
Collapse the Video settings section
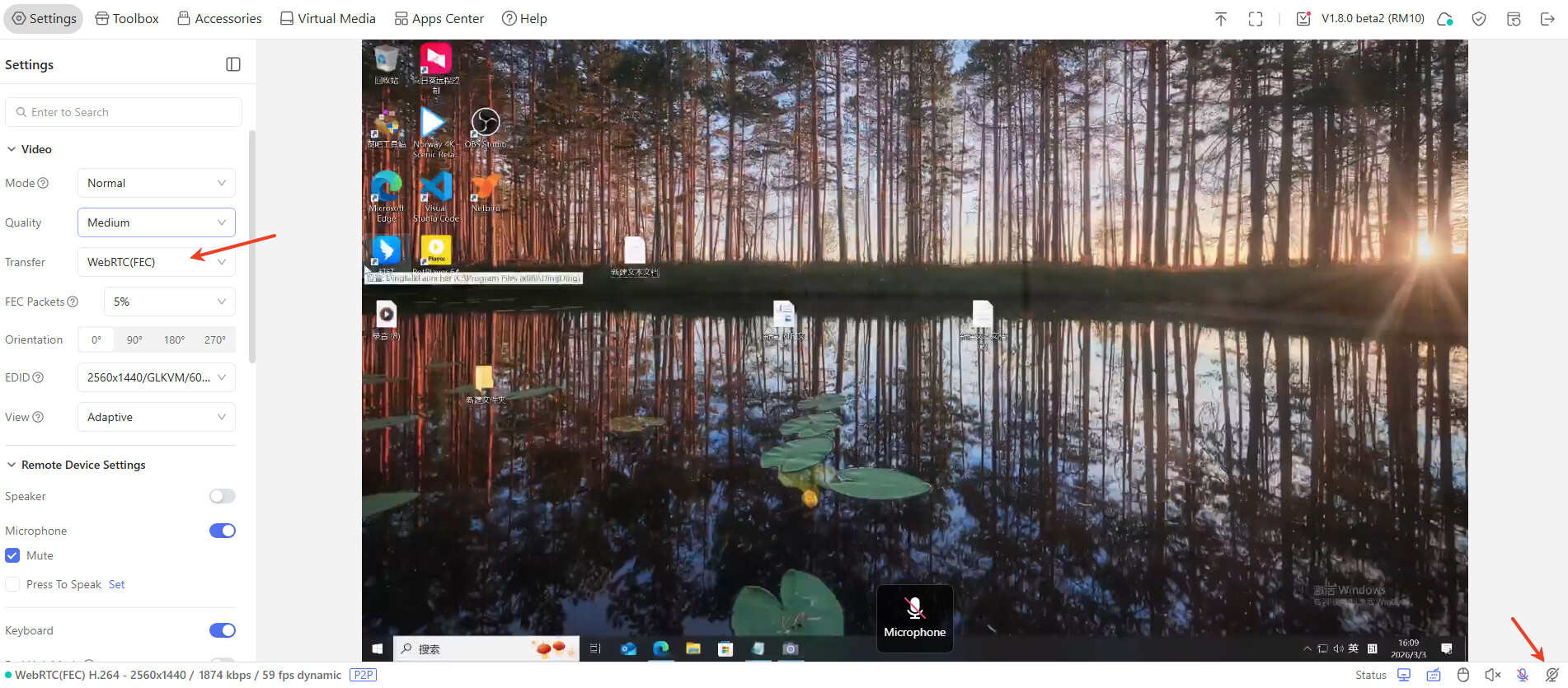12,149
